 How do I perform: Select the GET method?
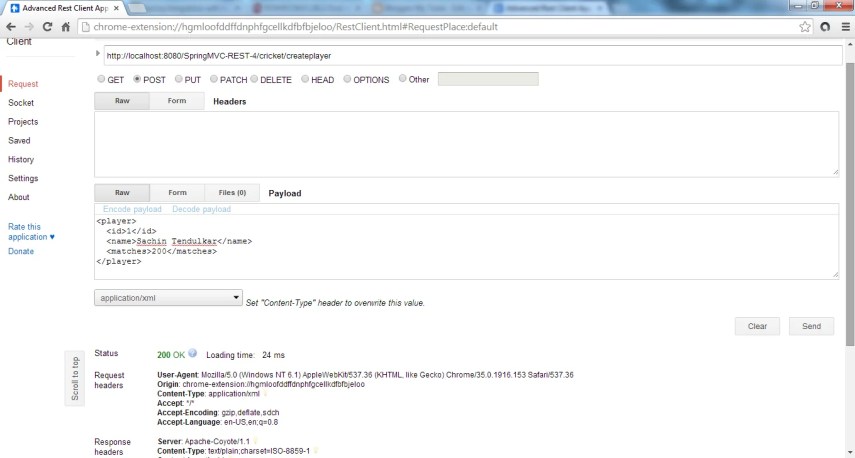[101, 79]
